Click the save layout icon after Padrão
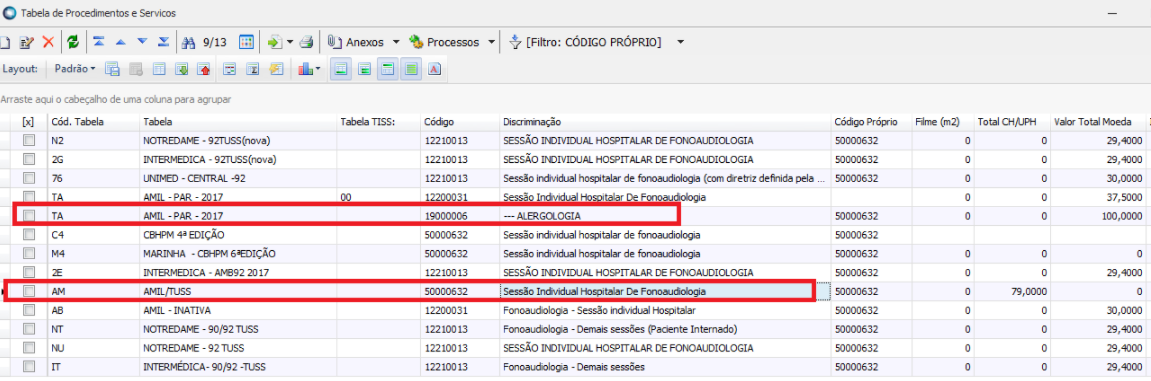The image size is (1151, 381). (112, 69)
